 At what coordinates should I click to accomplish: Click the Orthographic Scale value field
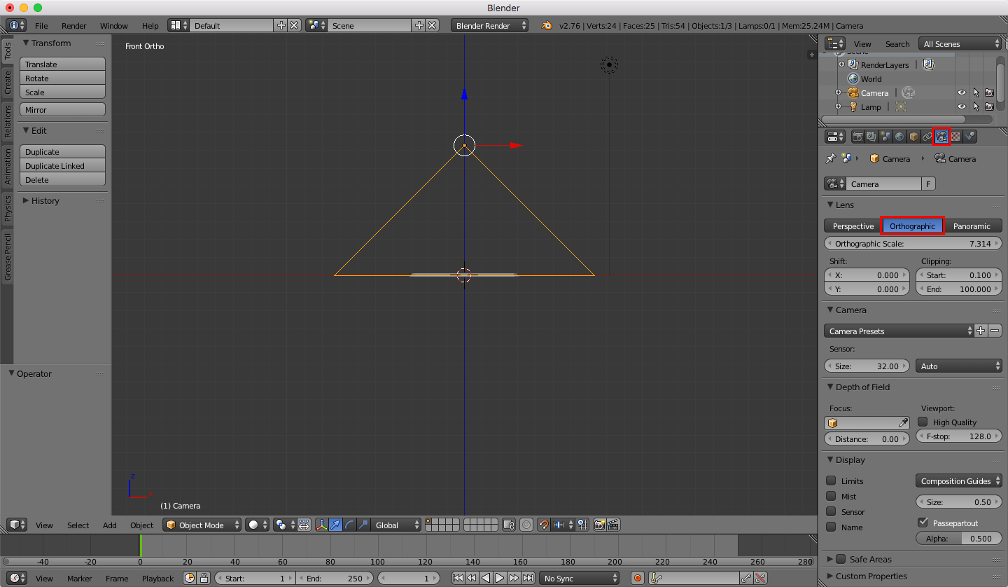pyautogui.click(x=913, y=244)
